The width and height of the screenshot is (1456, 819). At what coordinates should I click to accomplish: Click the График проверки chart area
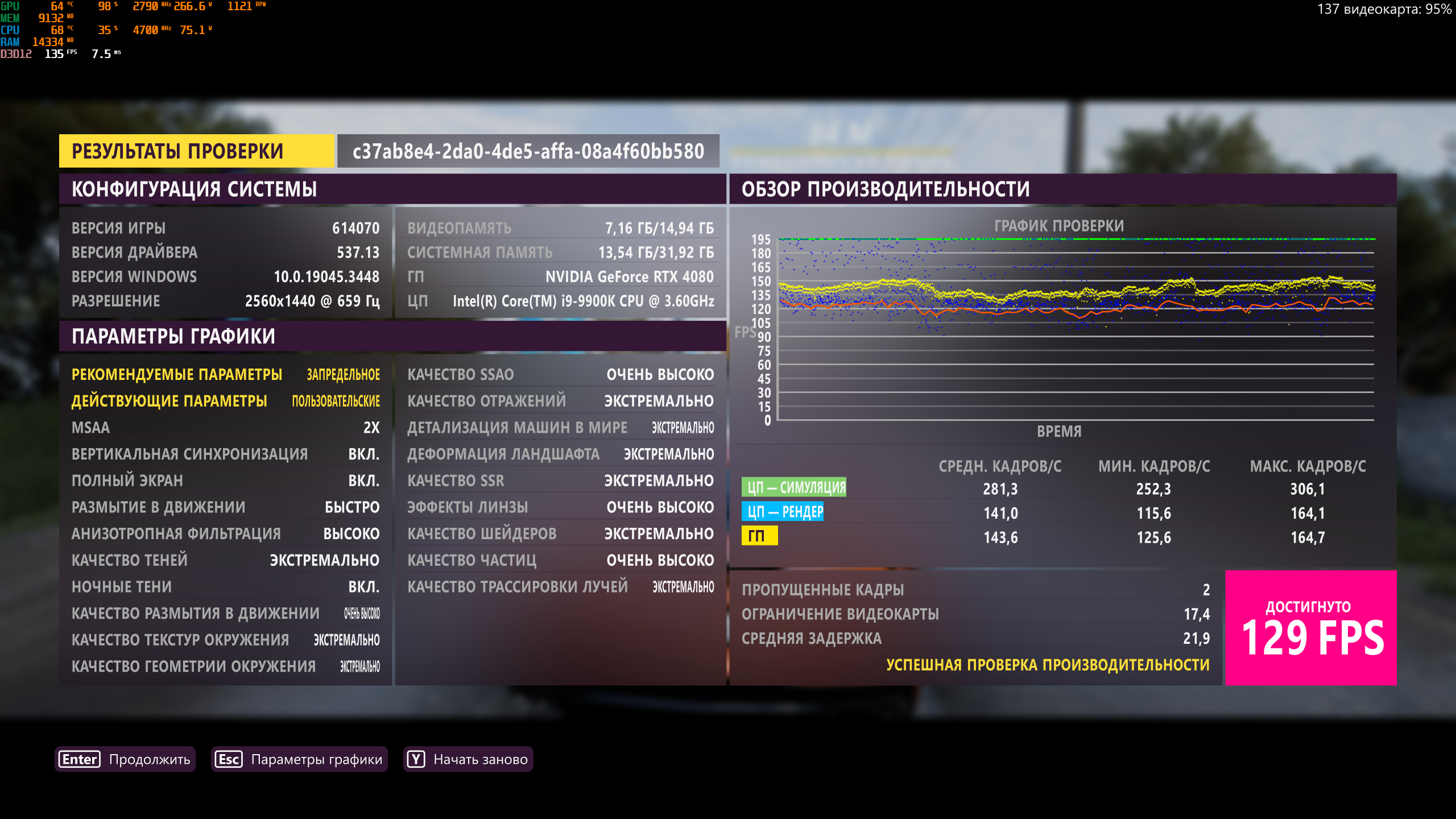coord(1075,330)
